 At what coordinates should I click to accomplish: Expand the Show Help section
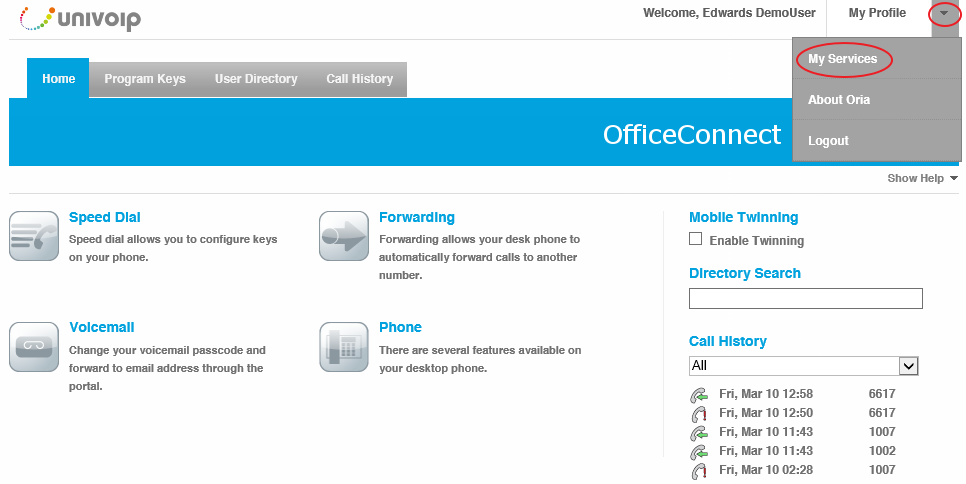[x=922, y=178]
